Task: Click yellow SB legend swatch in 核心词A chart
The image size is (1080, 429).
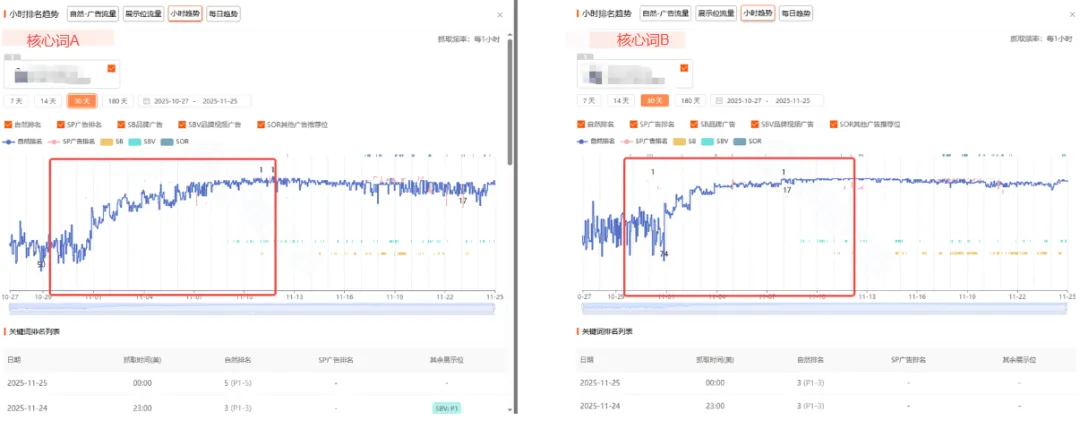Action: click(105, 142)
